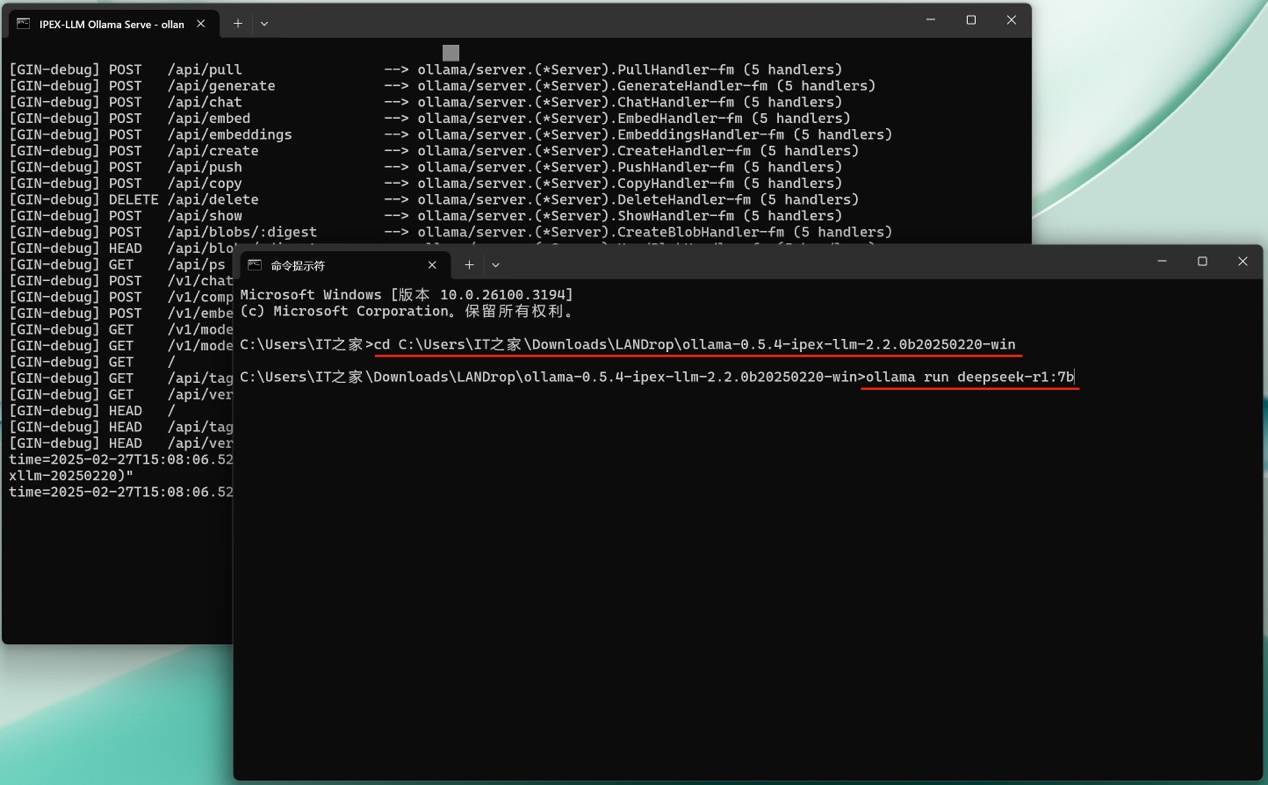Click the command prompt icon in 命令提示符 tab

[255, 265]
